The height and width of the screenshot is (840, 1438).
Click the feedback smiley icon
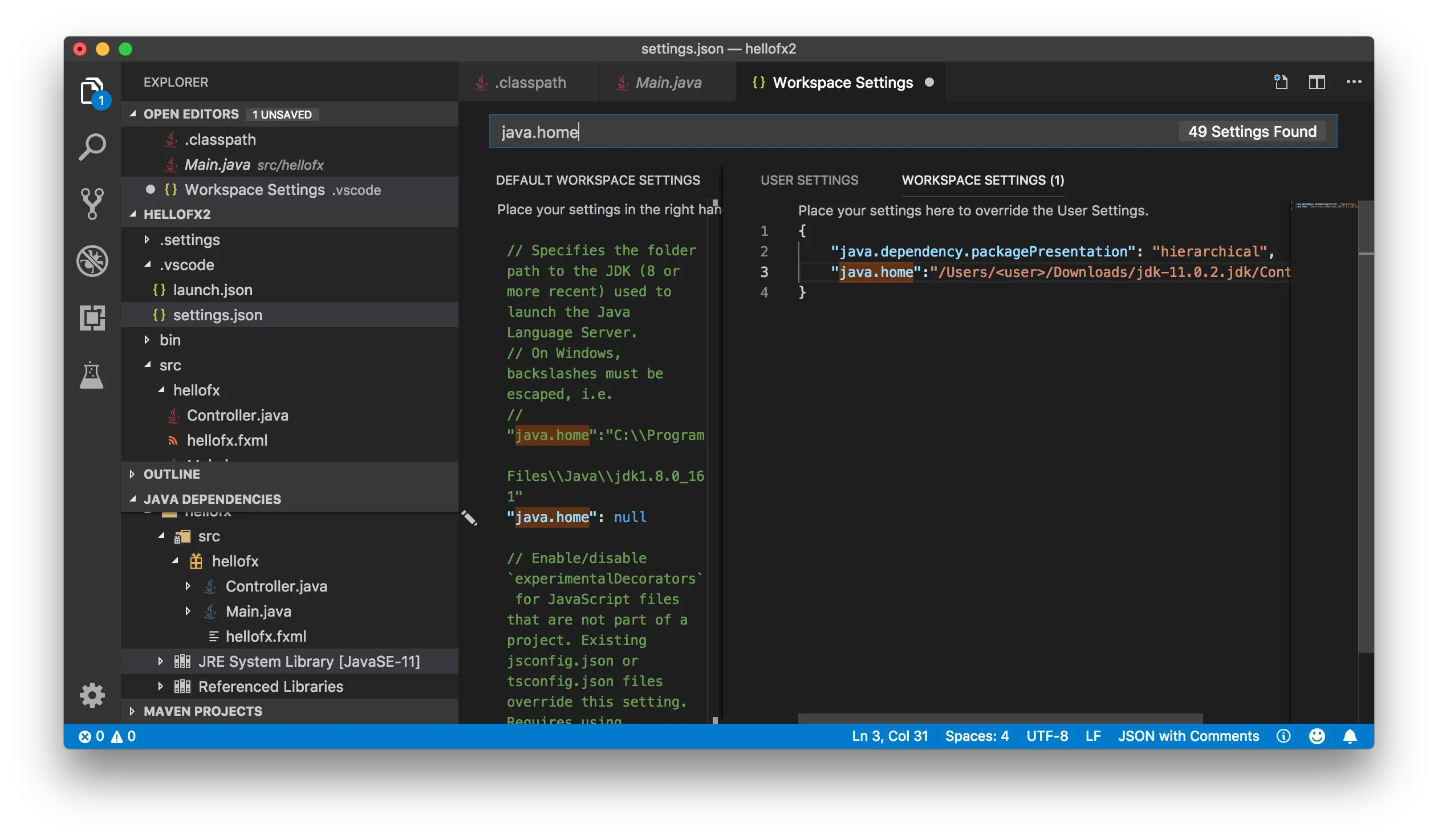click(1317, 736)
